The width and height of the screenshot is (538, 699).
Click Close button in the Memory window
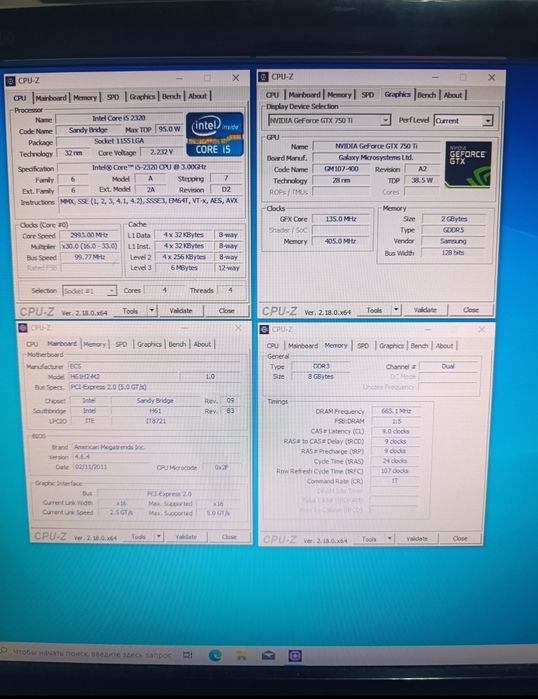460,539
